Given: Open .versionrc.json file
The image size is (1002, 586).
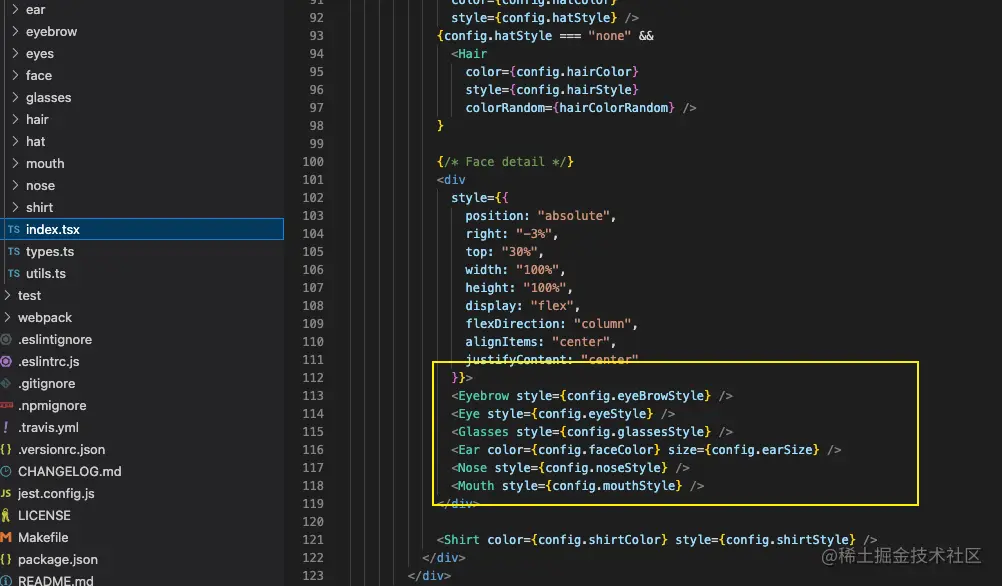Looking at the screenshot, I should point(61,450).
